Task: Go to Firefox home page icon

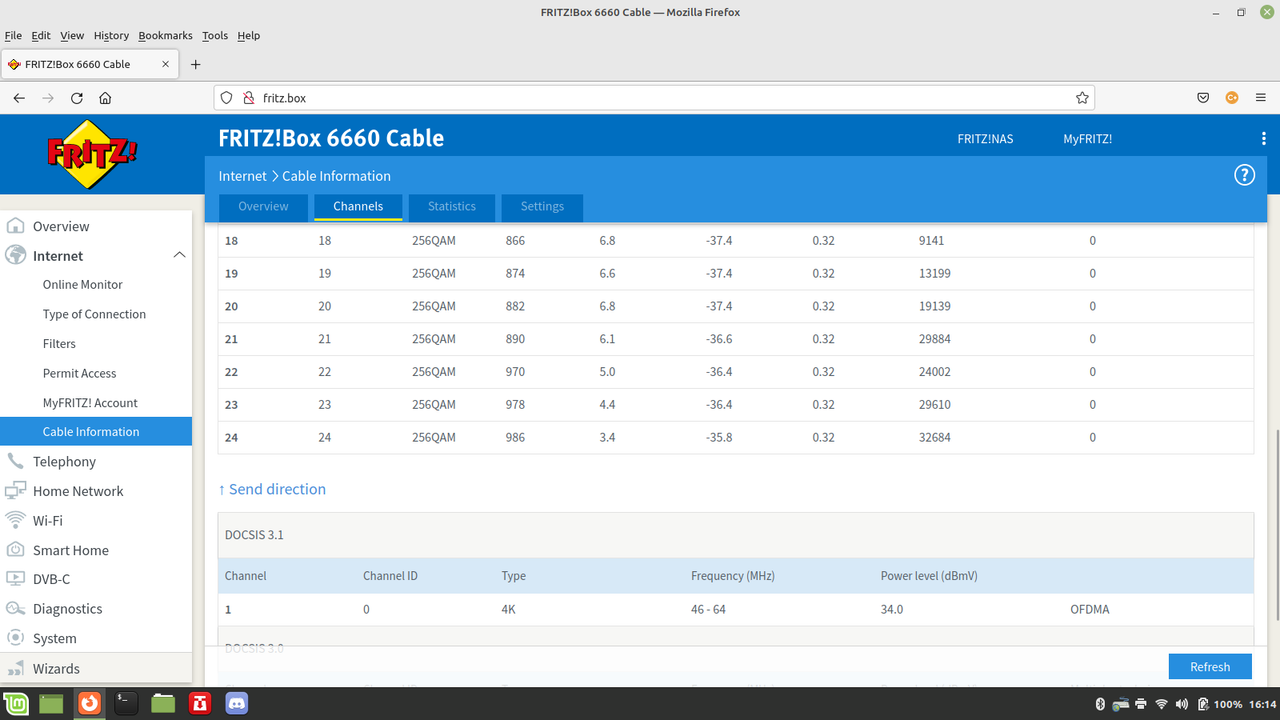Action: (105, 98)
